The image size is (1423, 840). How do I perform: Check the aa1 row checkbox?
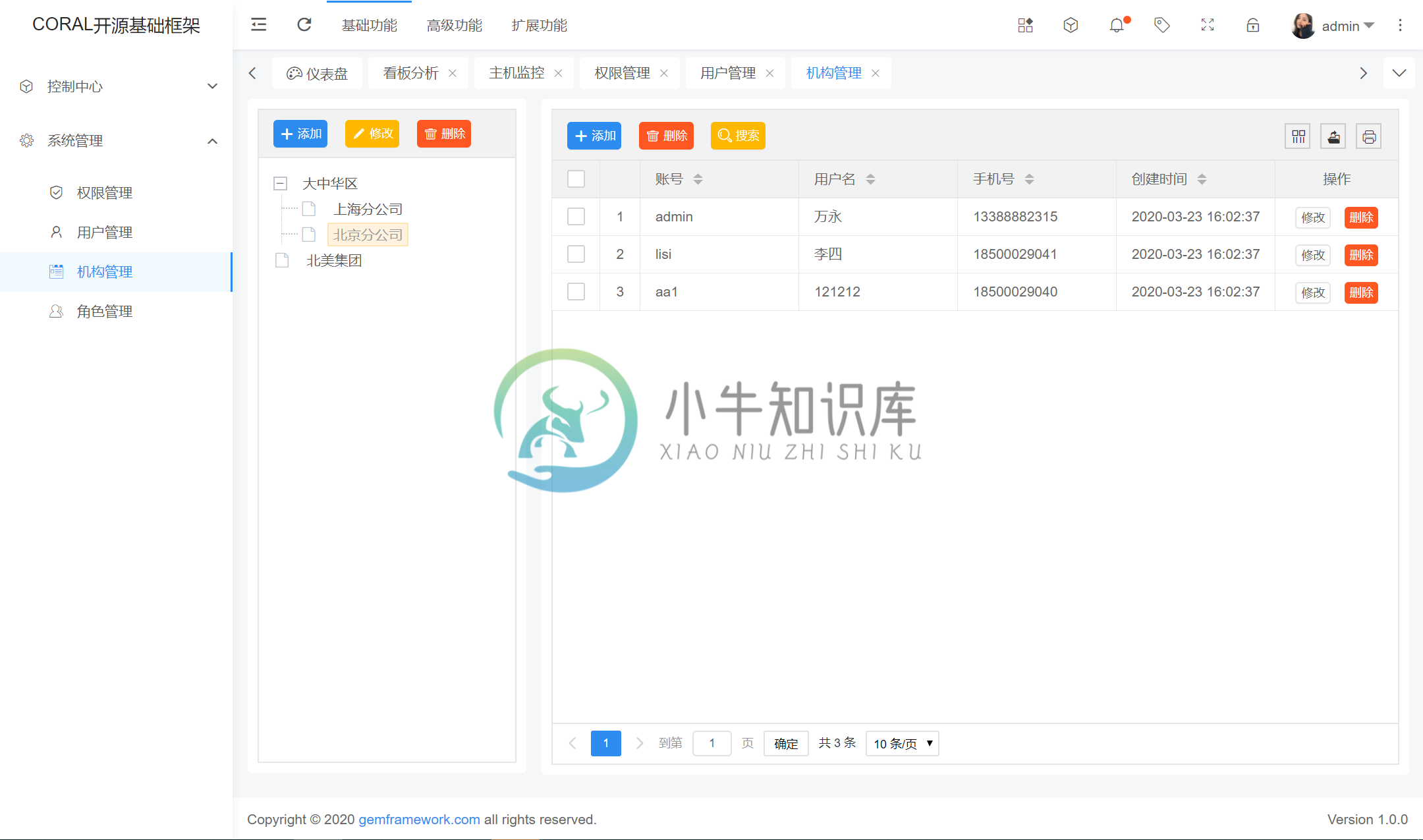coord(576,291)
